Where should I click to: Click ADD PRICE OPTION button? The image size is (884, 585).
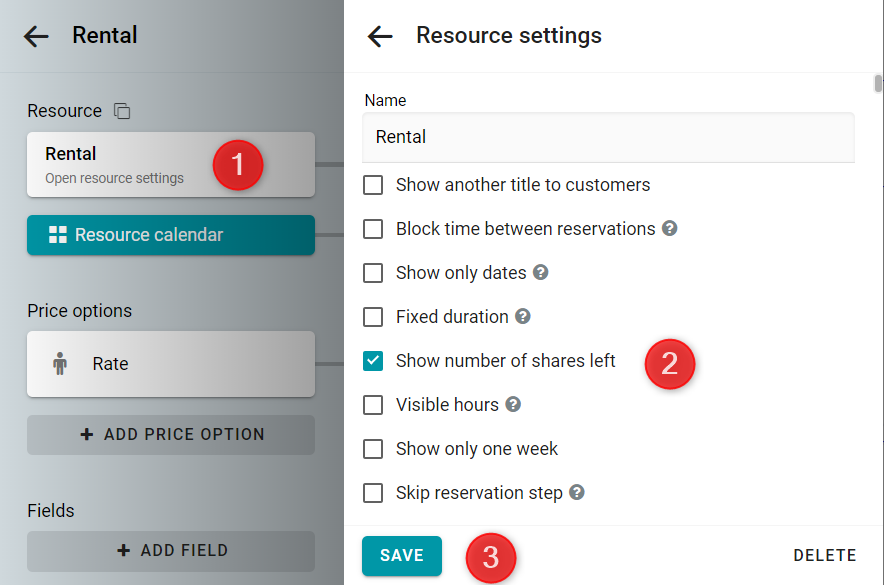[171, 435]
